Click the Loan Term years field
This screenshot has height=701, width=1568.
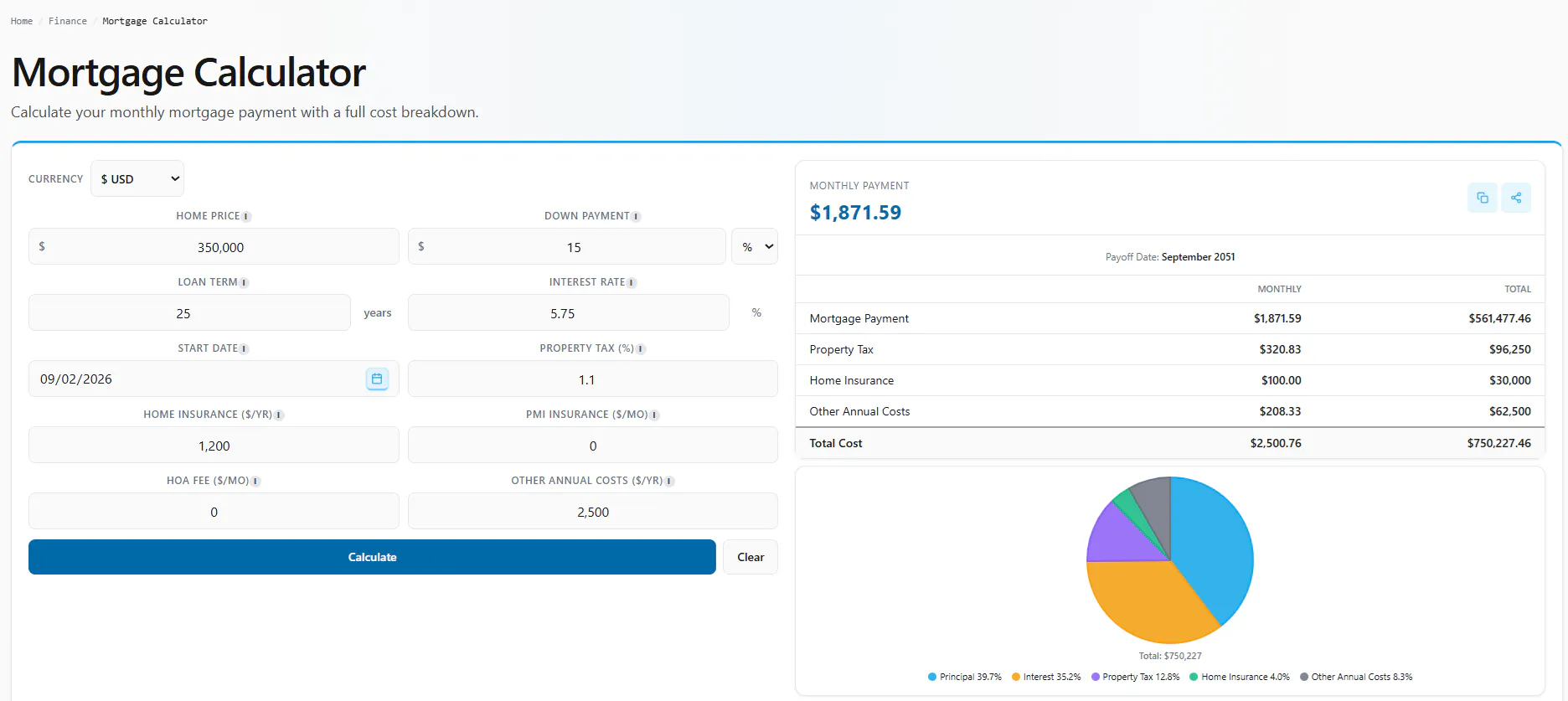coord(189,313)
